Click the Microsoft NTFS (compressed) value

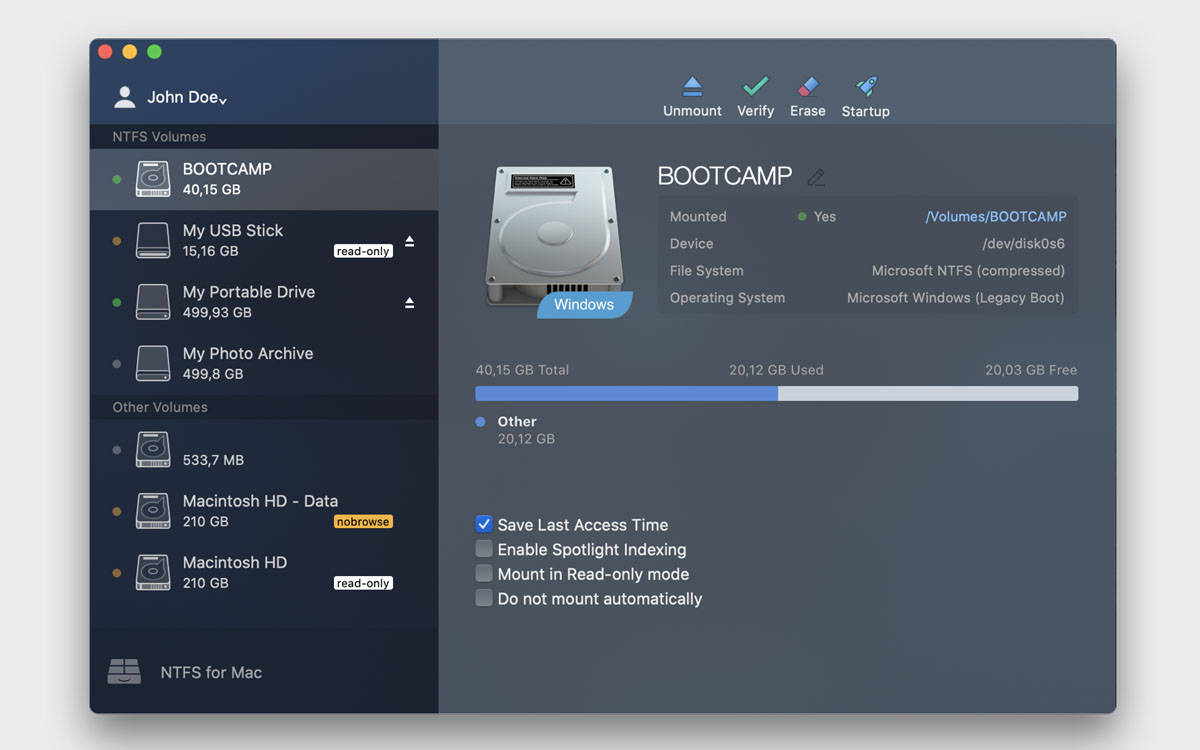coord(968,270)
